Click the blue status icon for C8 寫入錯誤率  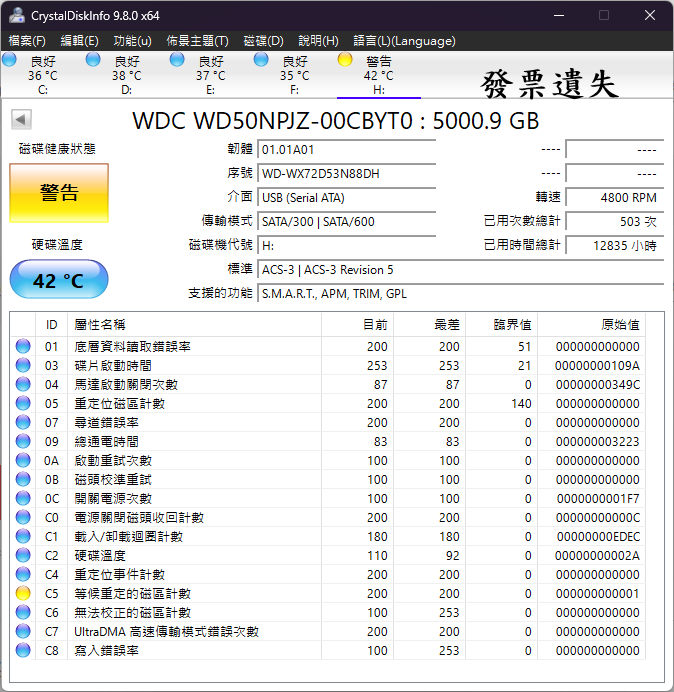pos(23,650)
